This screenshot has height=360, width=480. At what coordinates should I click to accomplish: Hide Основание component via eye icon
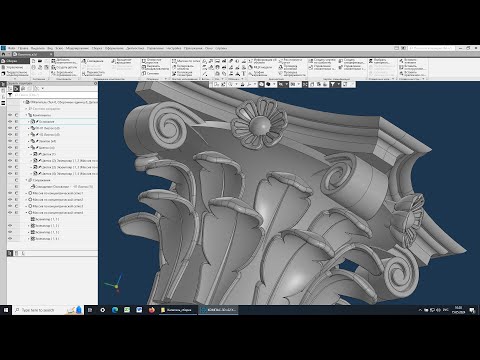[x=10, y=121]
